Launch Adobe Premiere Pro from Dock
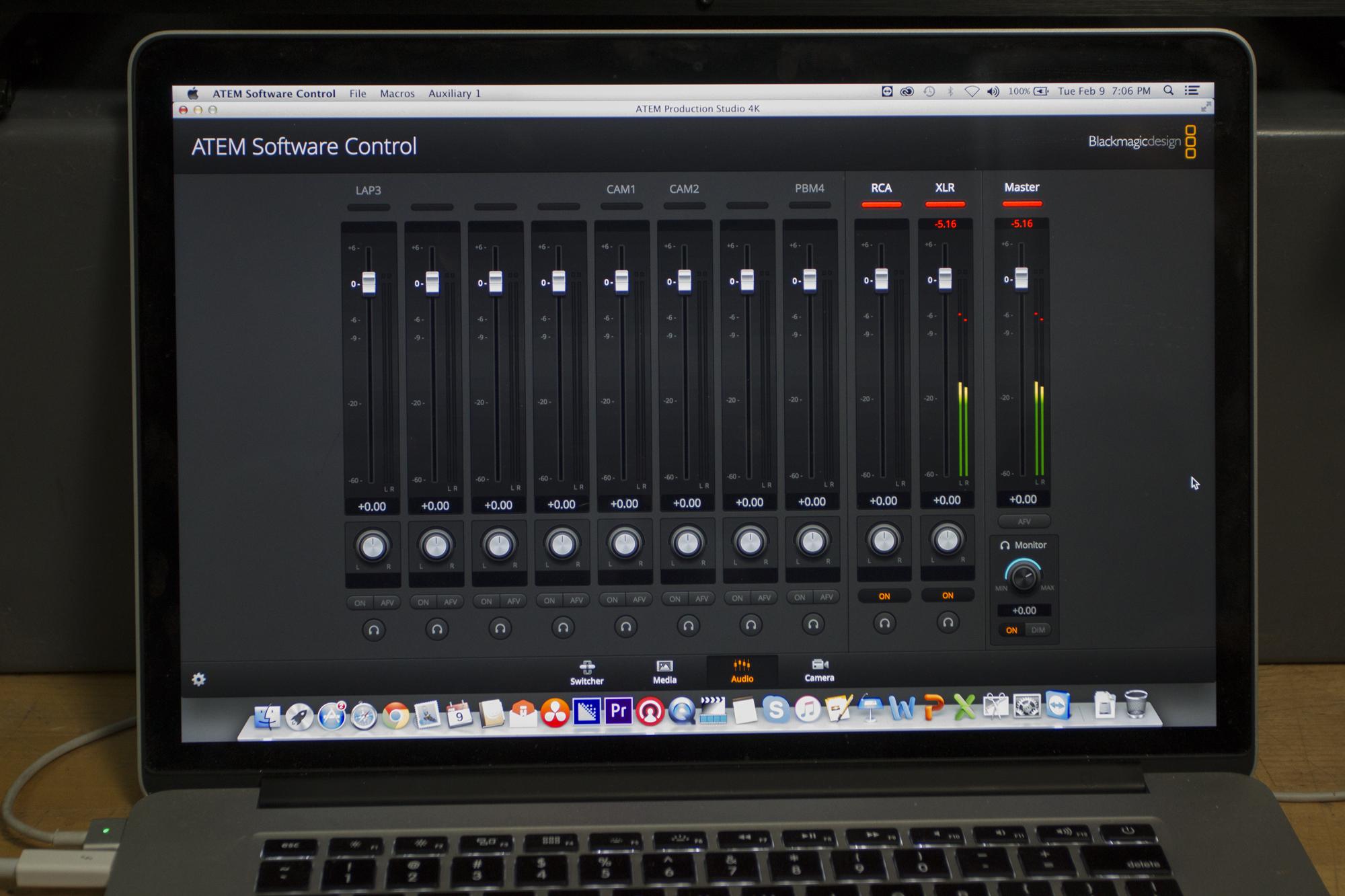The image size is (1345, 896). 618,710
